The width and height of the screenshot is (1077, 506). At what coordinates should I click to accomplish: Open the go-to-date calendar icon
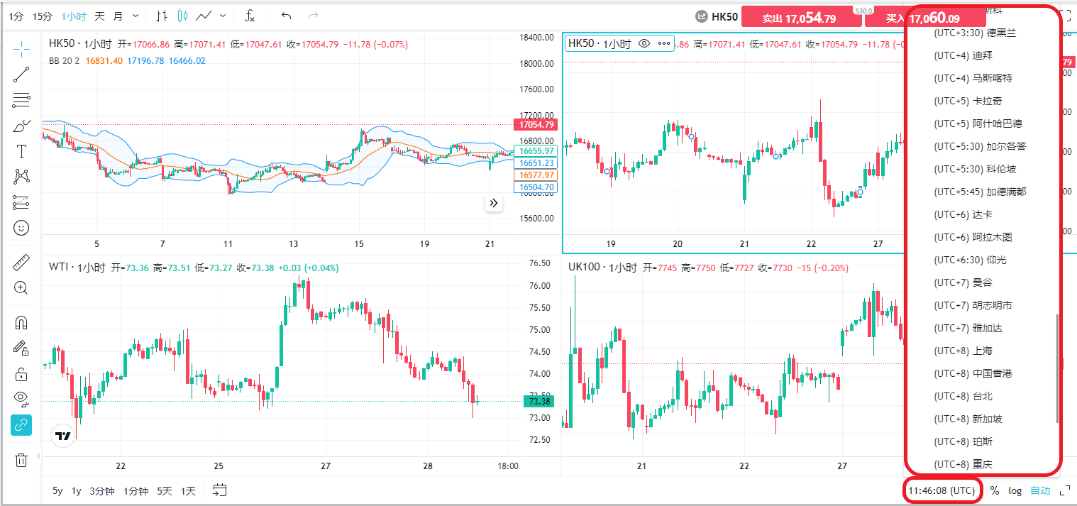[220, 490]
